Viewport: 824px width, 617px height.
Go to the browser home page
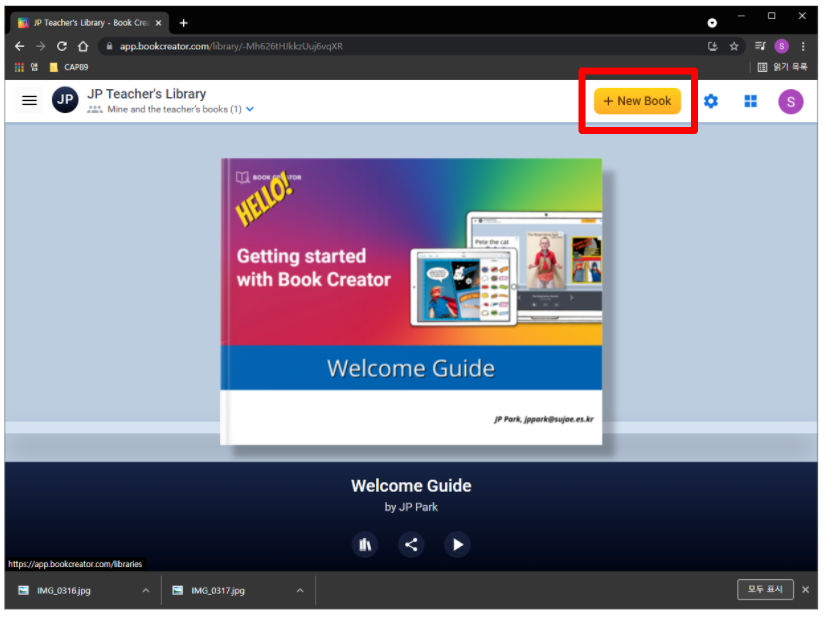pyautogui.click(x=83, y=46)
